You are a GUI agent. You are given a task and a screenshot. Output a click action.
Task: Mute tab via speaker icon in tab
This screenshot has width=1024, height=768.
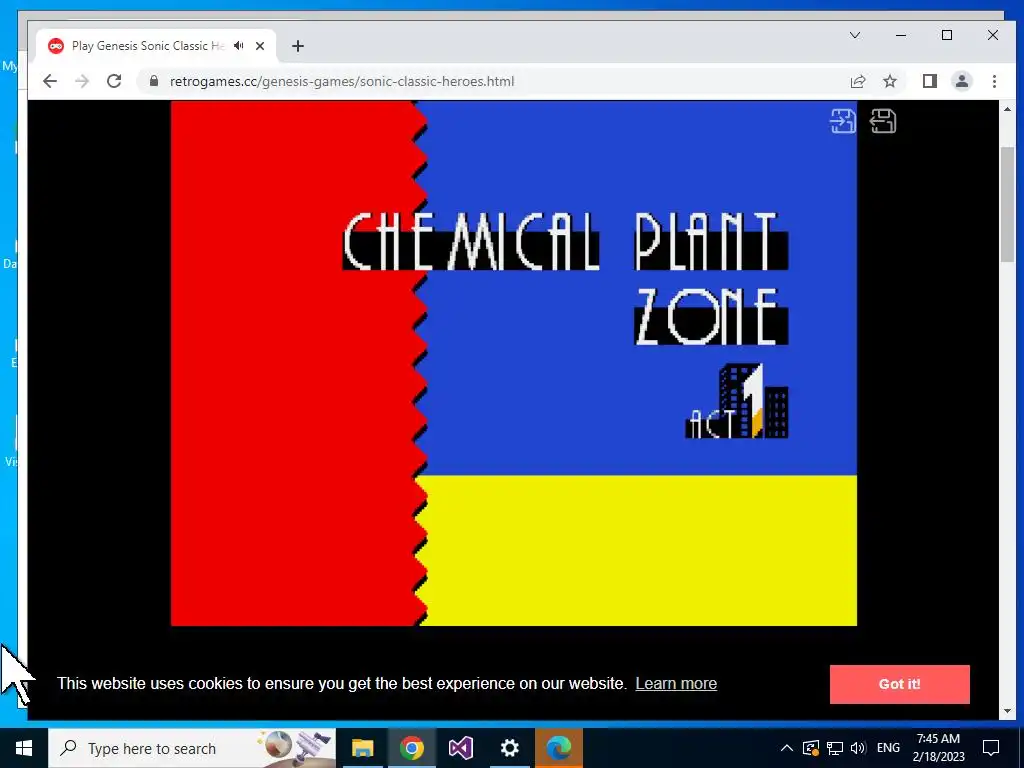coord(239,46)
